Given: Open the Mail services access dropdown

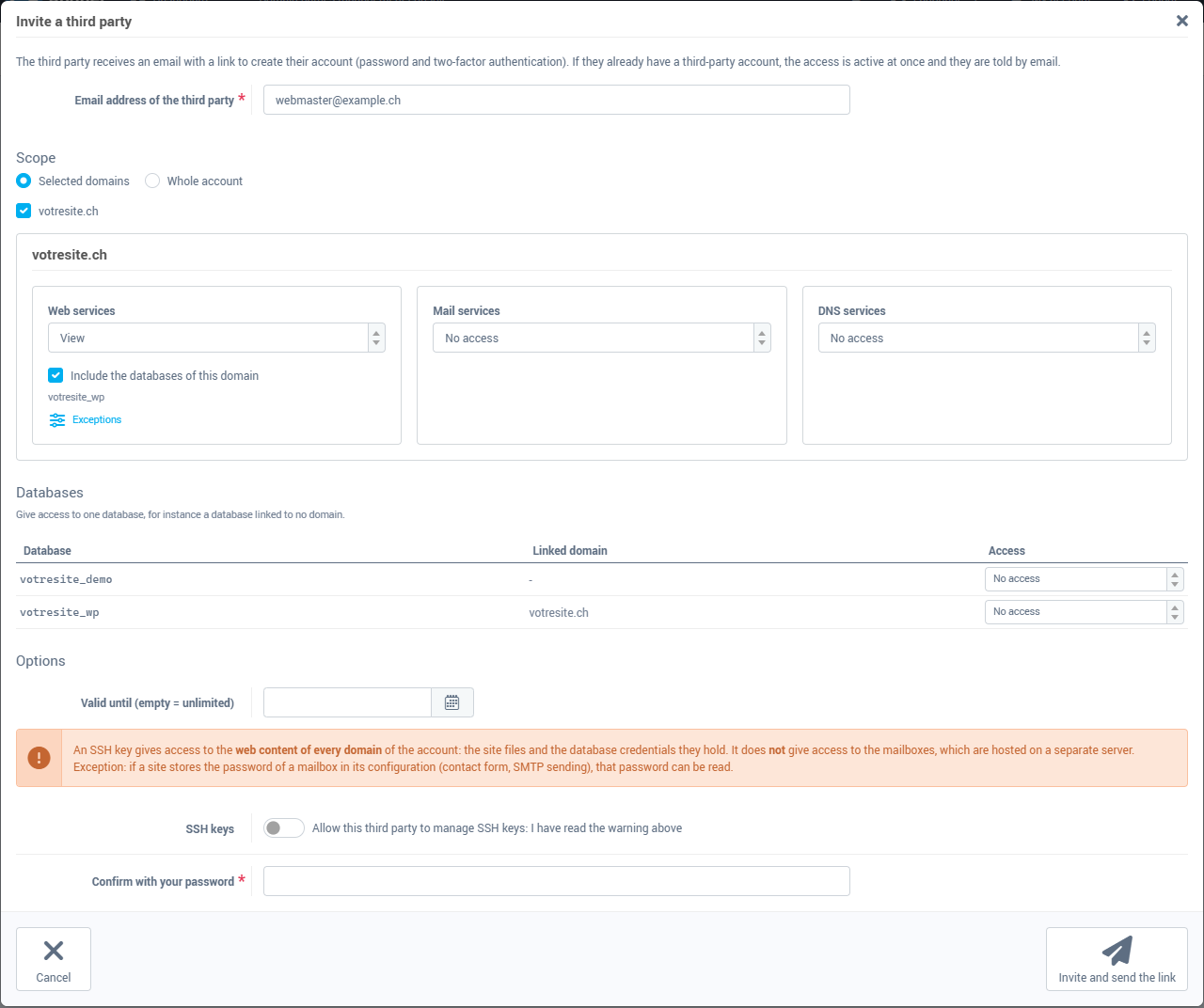Looking at the screenshot, I should (x=602, y=338).
